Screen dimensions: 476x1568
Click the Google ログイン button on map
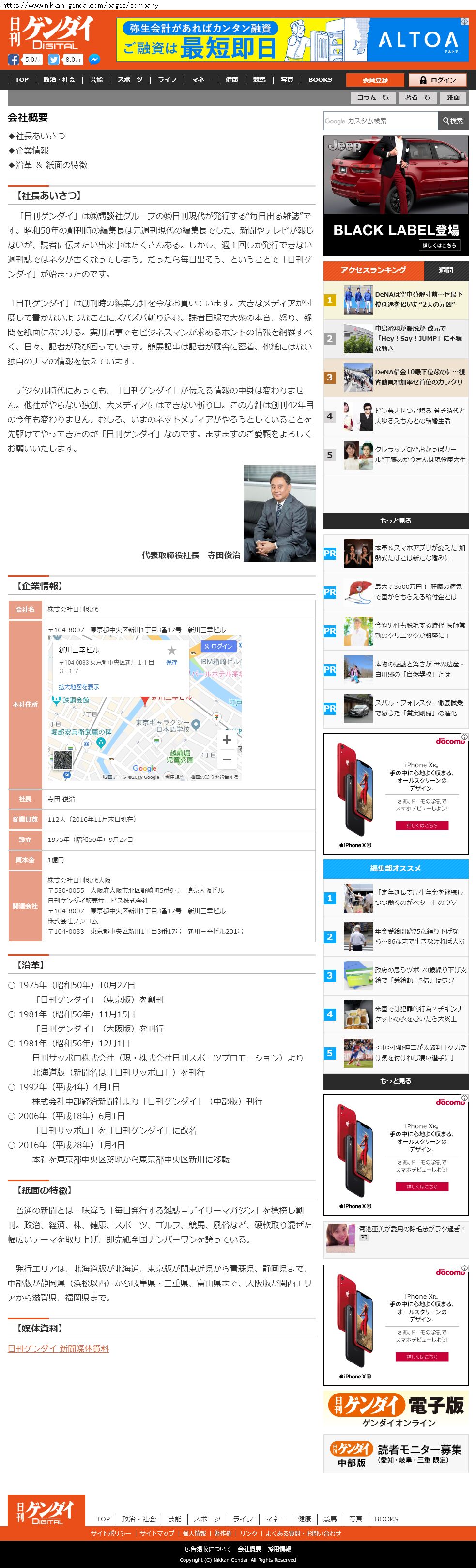[219, 646]
